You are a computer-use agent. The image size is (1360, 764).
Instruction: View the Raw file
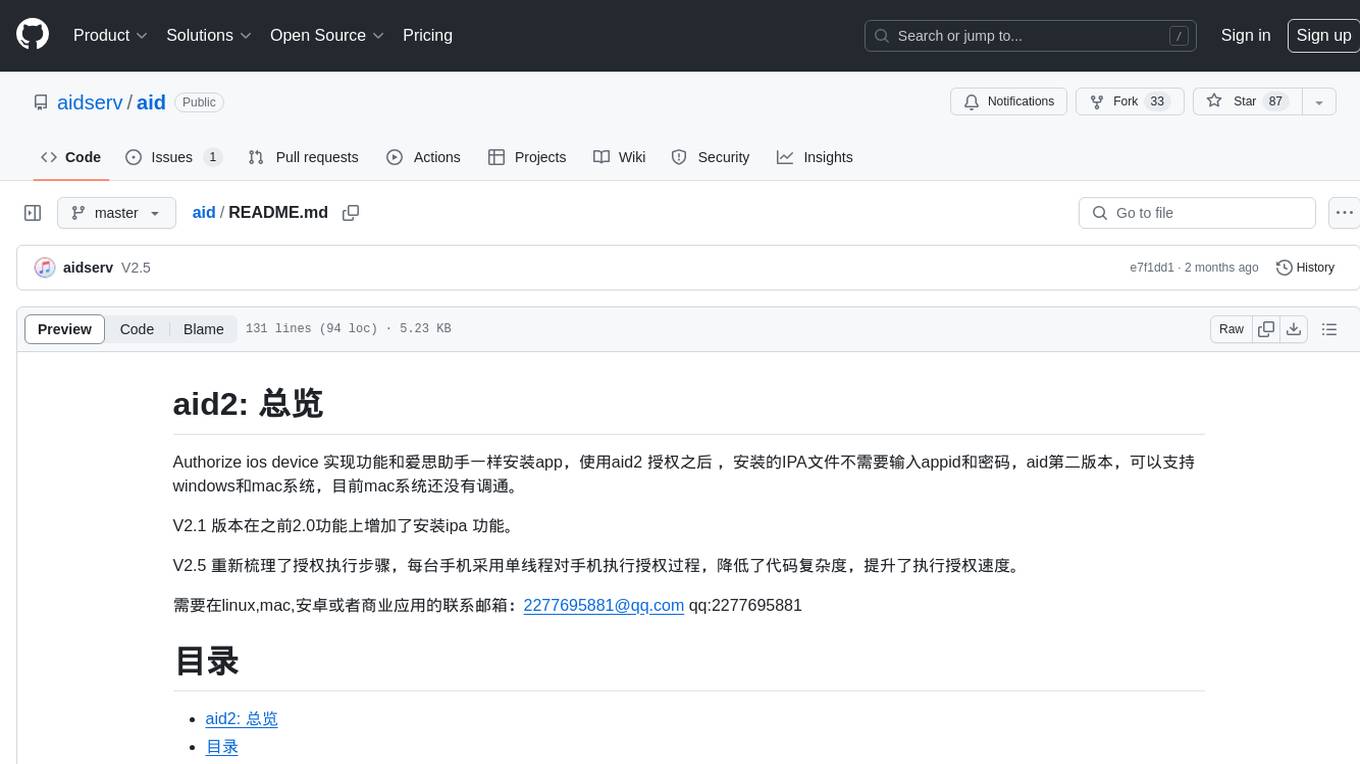[1231, 329]
